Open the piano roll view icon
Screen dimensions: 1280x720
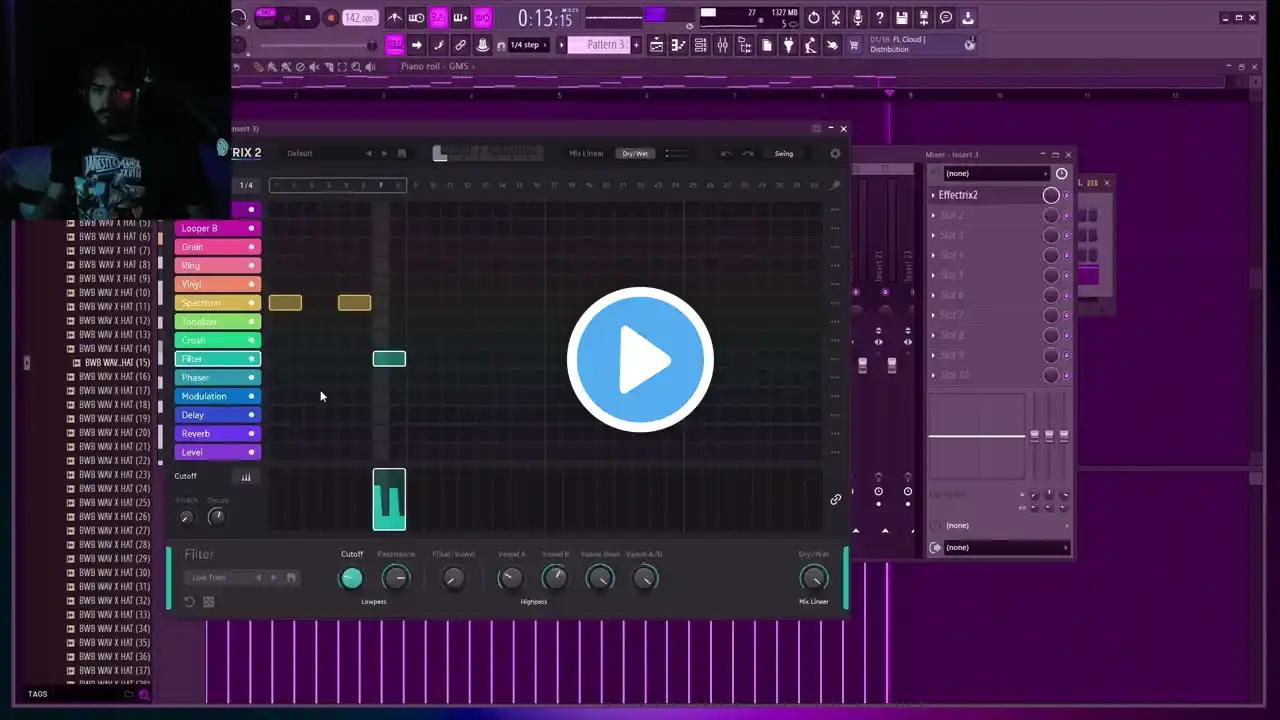pos(678,45)
